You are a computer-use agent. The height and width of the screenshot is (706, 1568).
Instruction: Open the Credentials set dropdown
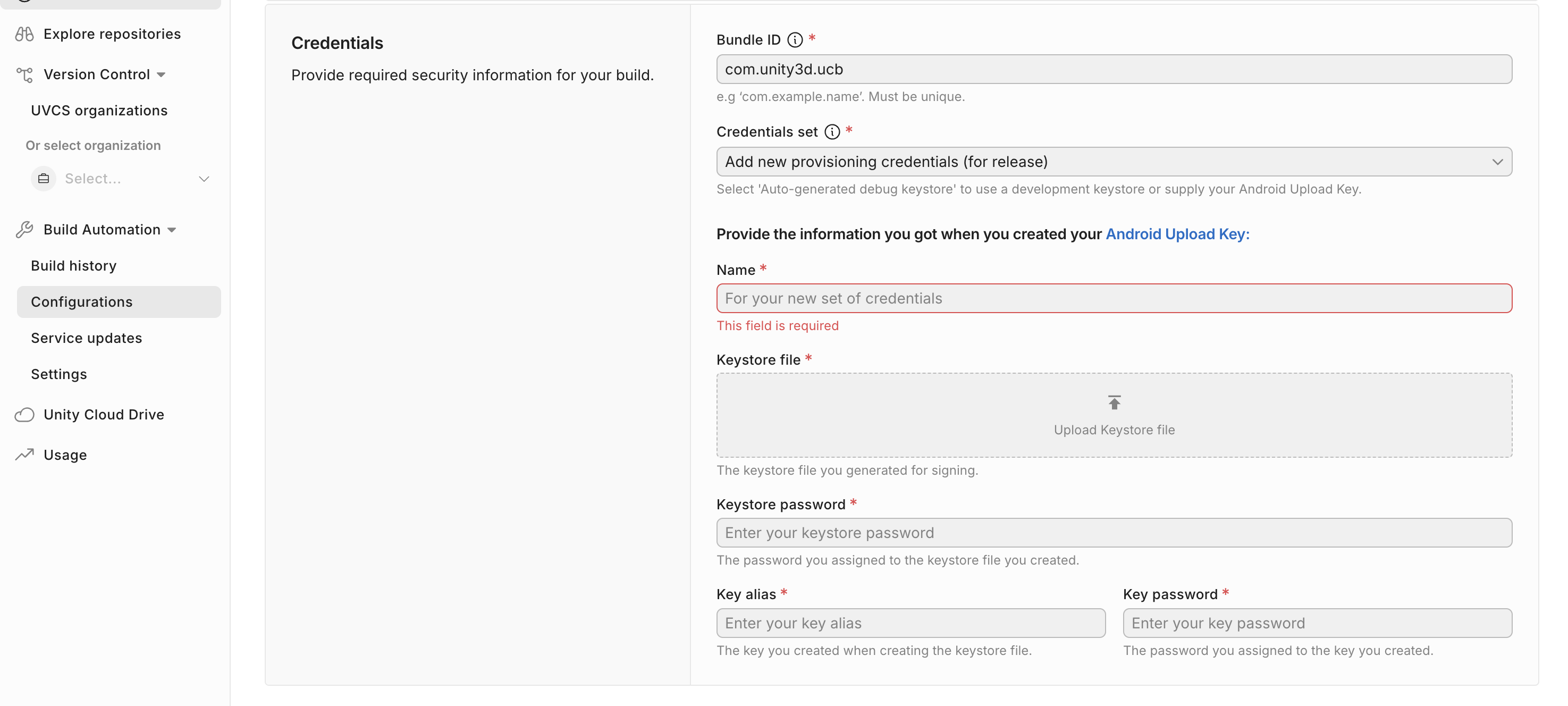[1498, 162]
